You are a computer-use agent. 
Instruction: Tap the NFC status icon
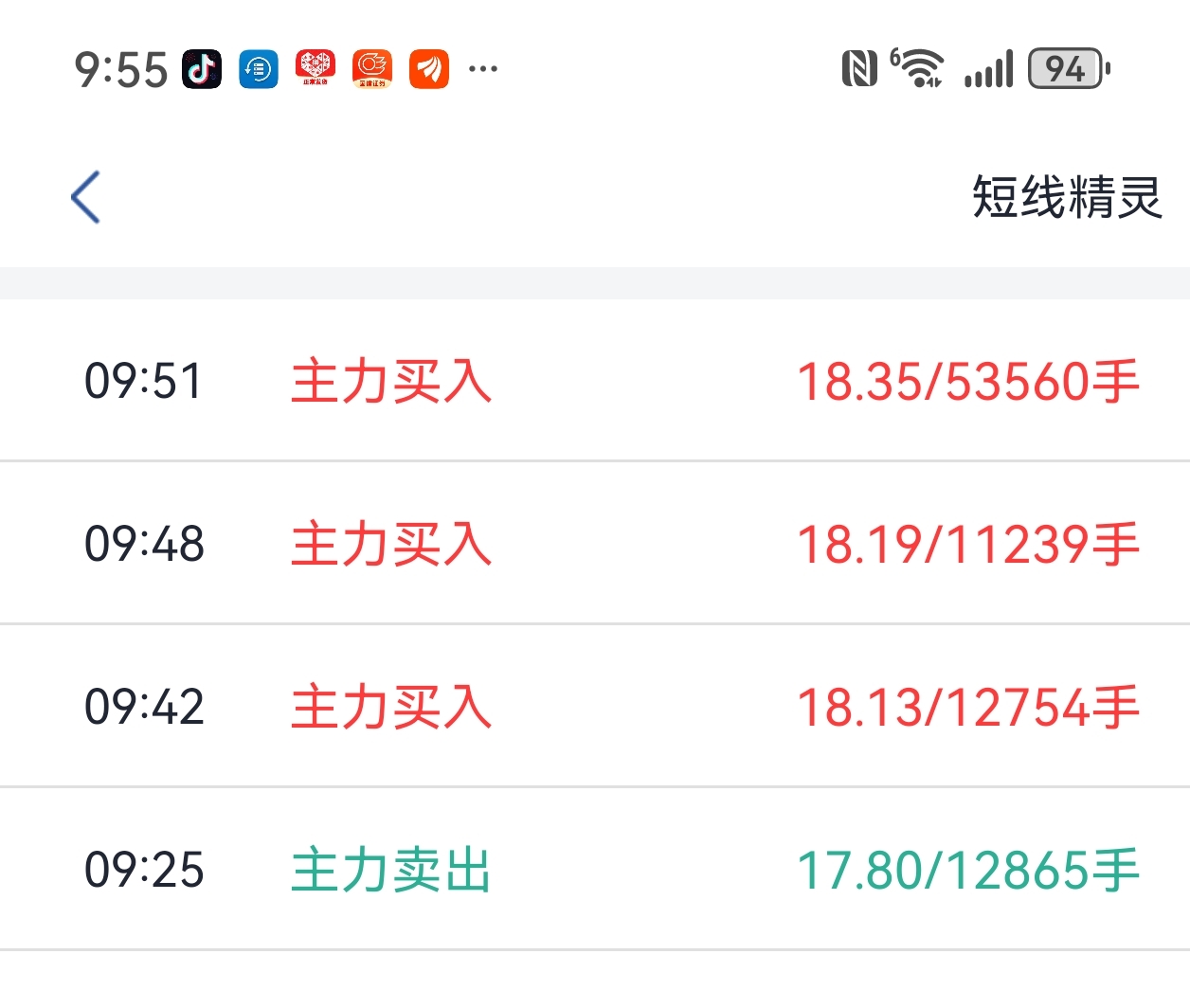click(859, 68)
